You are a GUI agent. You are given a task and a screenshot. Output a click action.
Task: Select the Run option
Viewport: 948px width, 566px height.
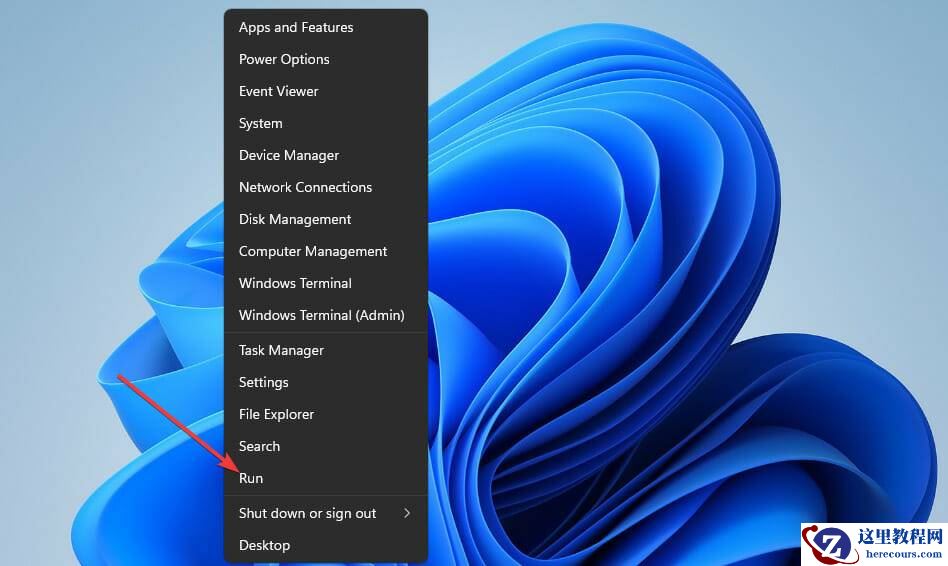pos(326,479)
